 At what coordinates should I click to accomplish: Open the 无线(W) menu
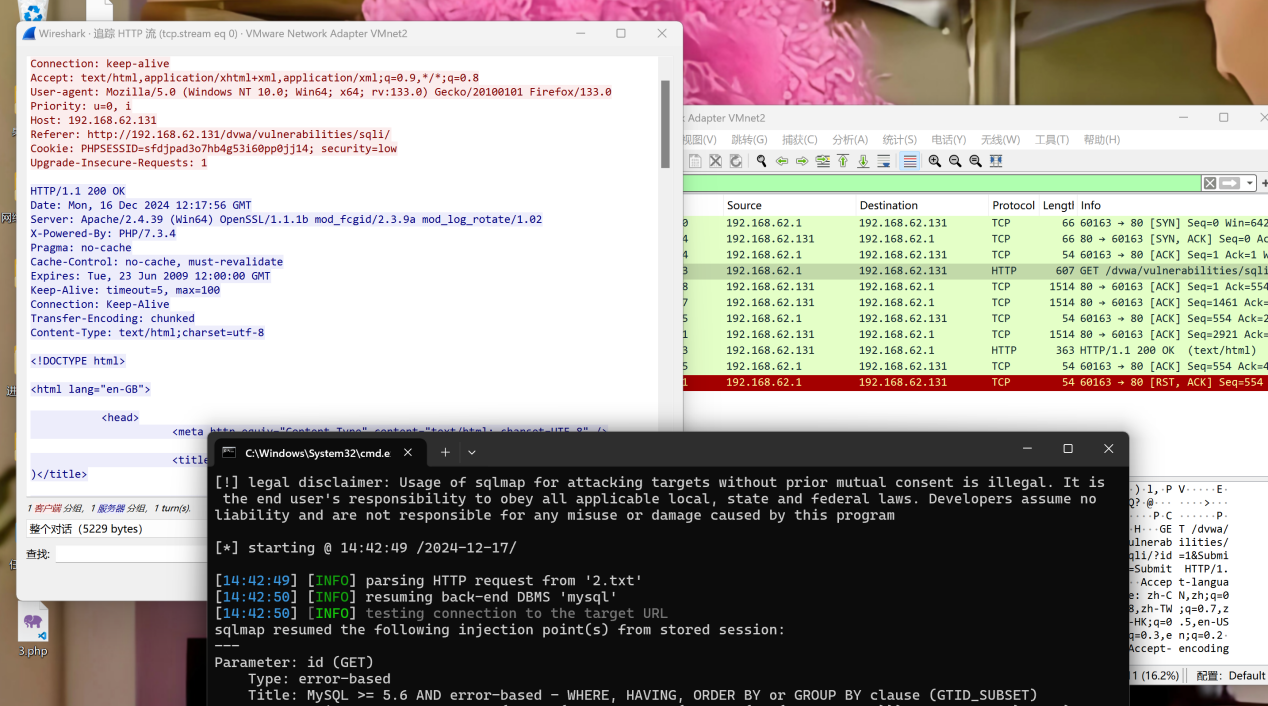(x=1000, y=140)
